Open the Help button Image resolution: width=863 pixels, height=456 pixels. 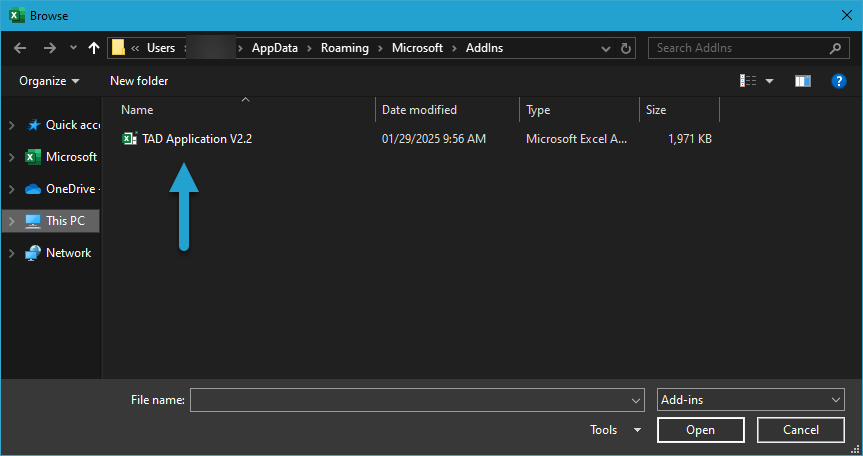[838, 81]
